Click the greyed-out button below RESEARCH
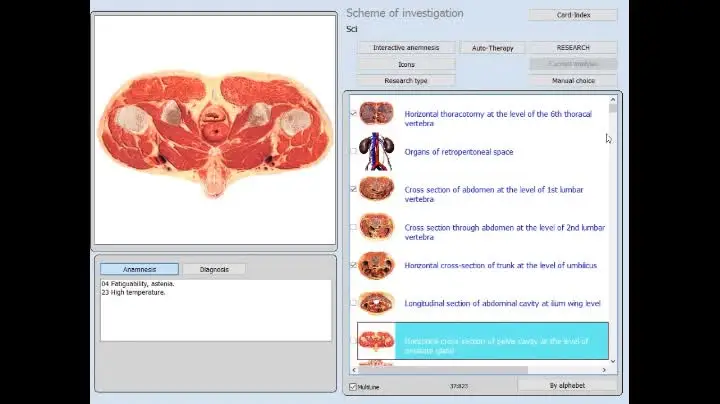Image resolution: width=720 pixels, height=404 pixels. pyautogui.click(x=573, y=64)
